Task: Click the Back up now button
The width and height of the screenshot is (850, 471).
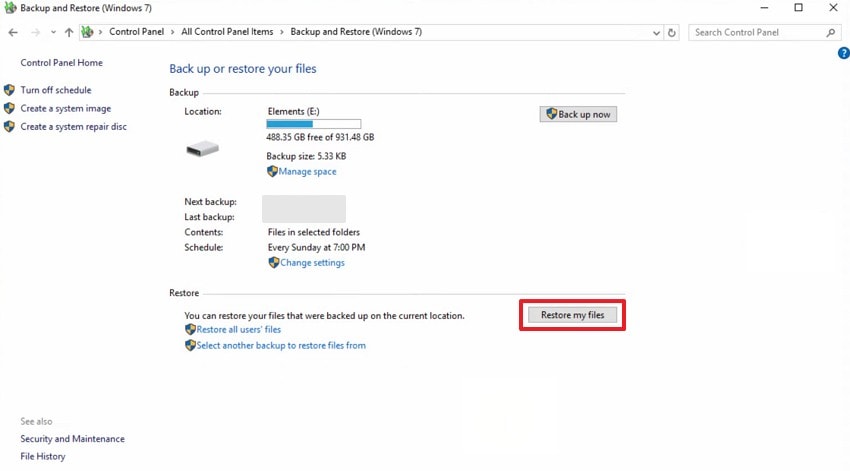Action: click(x=578, y=114)
